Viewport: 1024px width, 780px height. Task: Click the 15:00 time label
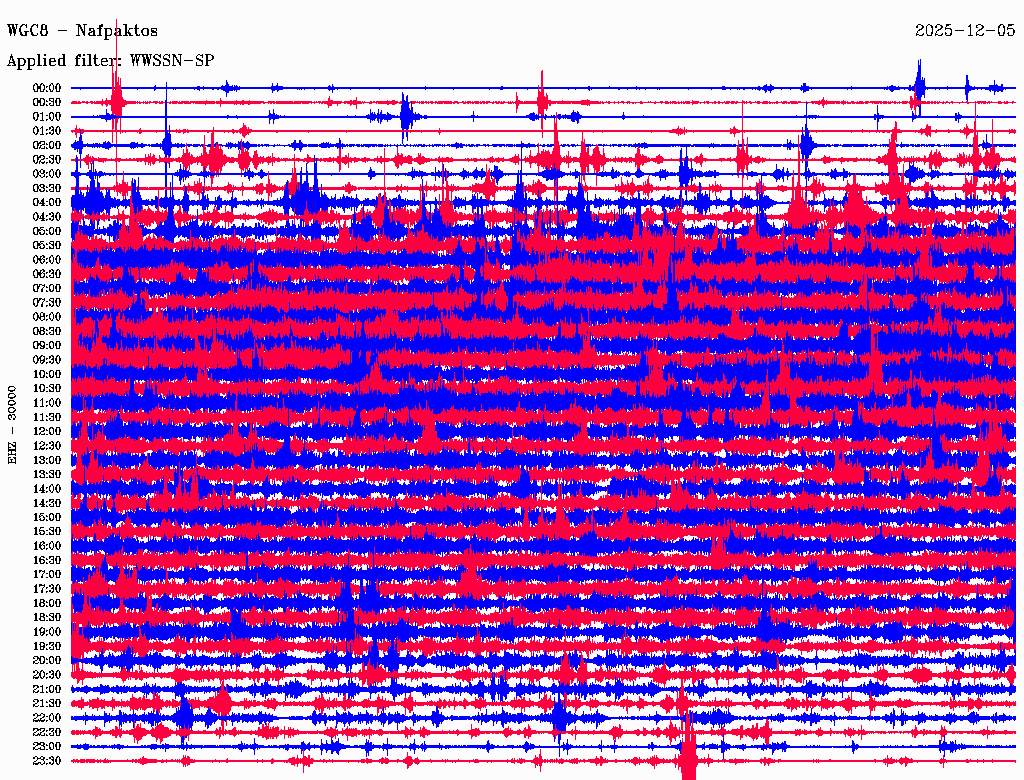click(x=47, y=517)
